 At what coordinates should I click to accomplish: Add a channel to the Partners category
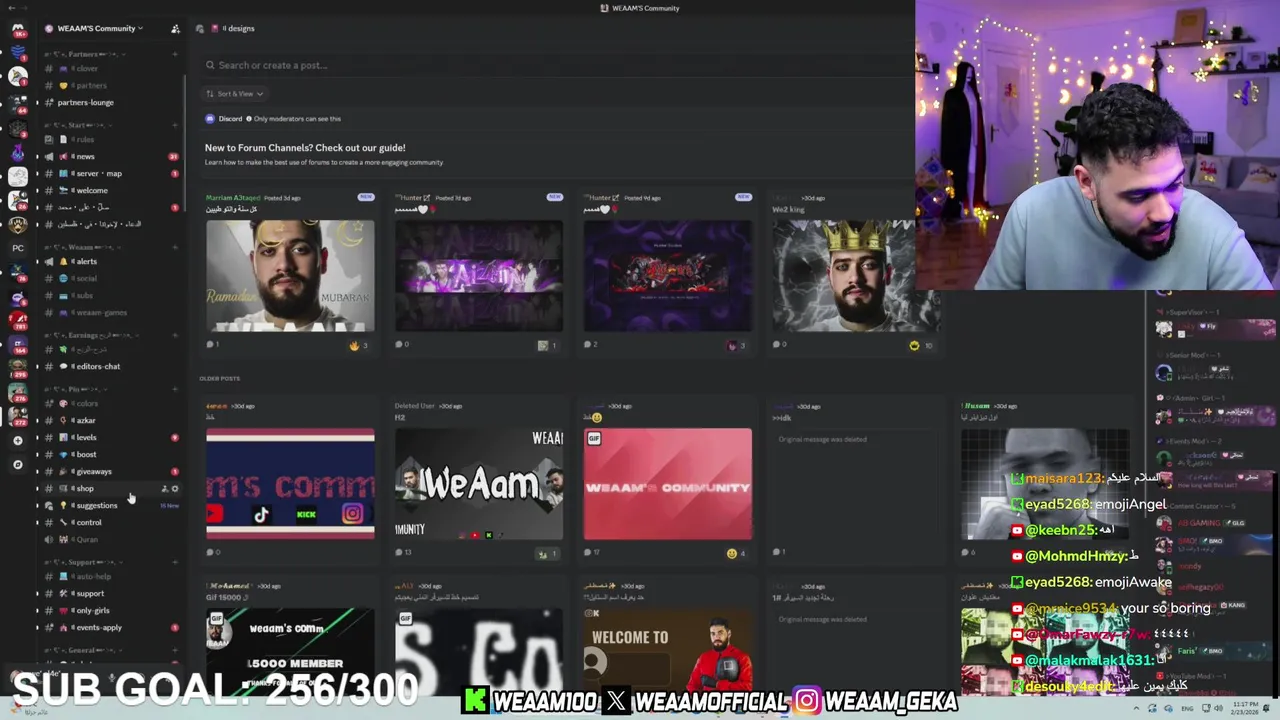click(175, 54)
